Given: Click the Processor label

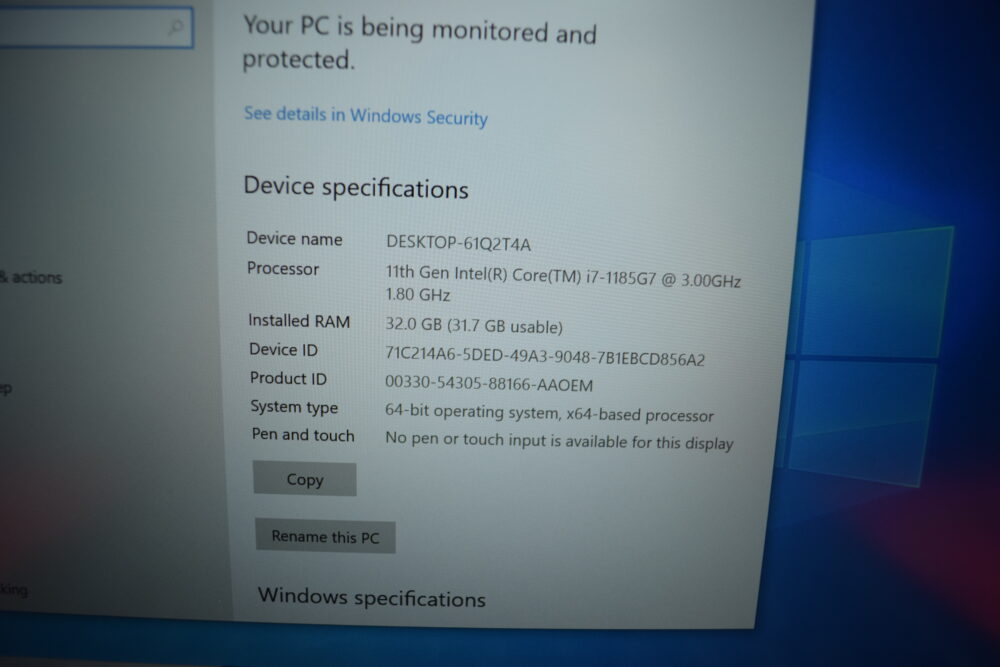Looking at the screenshot, I should [283, 268].
